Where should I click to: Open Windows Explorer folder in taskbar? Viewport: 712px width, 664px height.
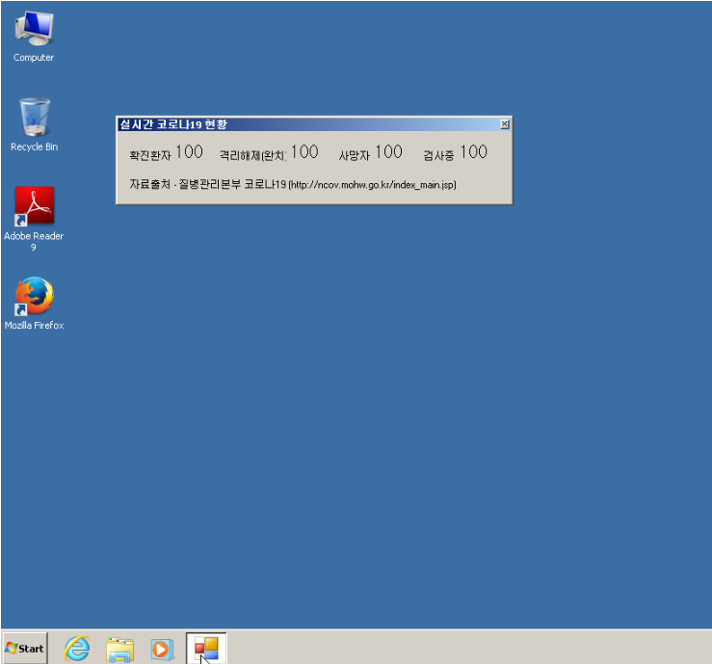pyautogui.click(x=120, y=648)
